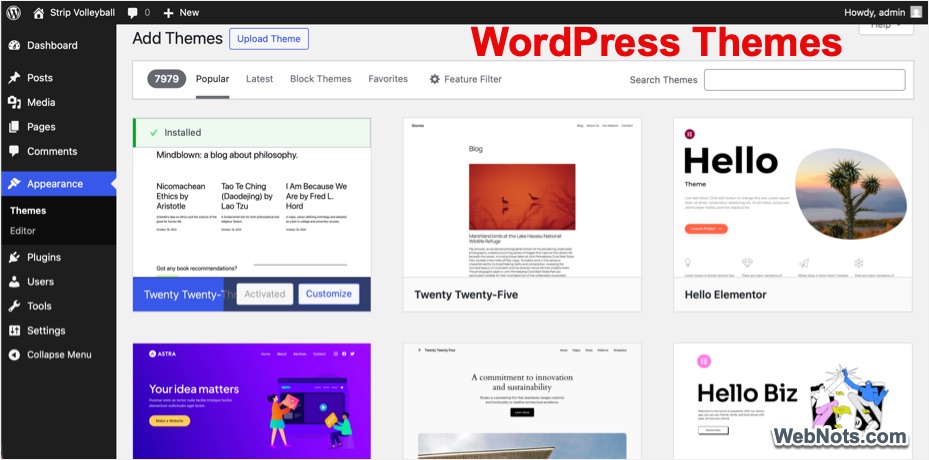Open the Howdy, admin account menu
929x460 pixels.
[883, 12]
